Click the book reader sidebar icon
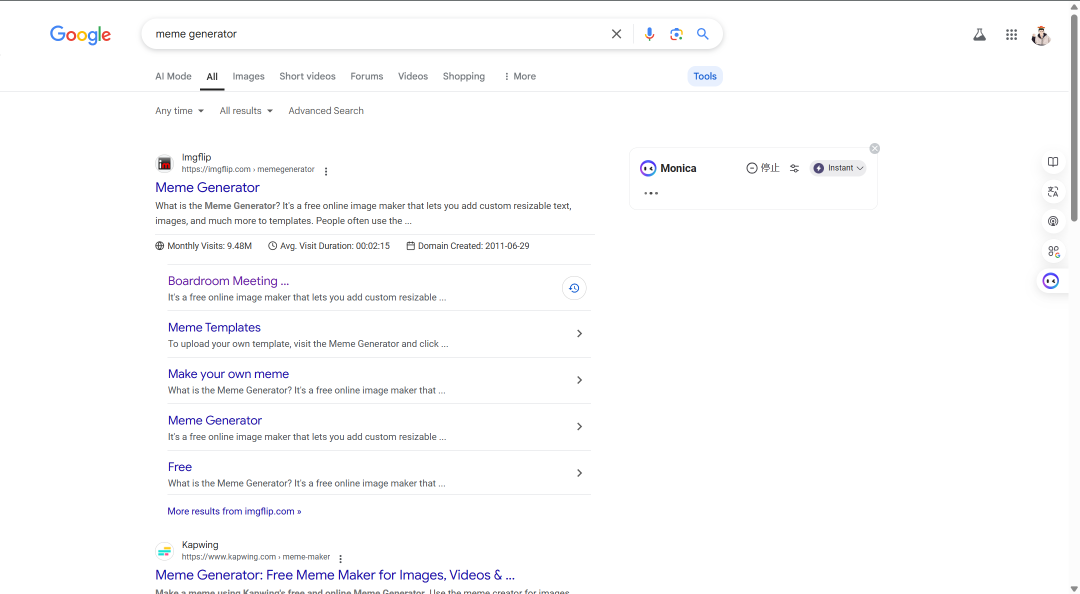The height and width of the screenshot is (594, 1080). tap(1053, 162)
